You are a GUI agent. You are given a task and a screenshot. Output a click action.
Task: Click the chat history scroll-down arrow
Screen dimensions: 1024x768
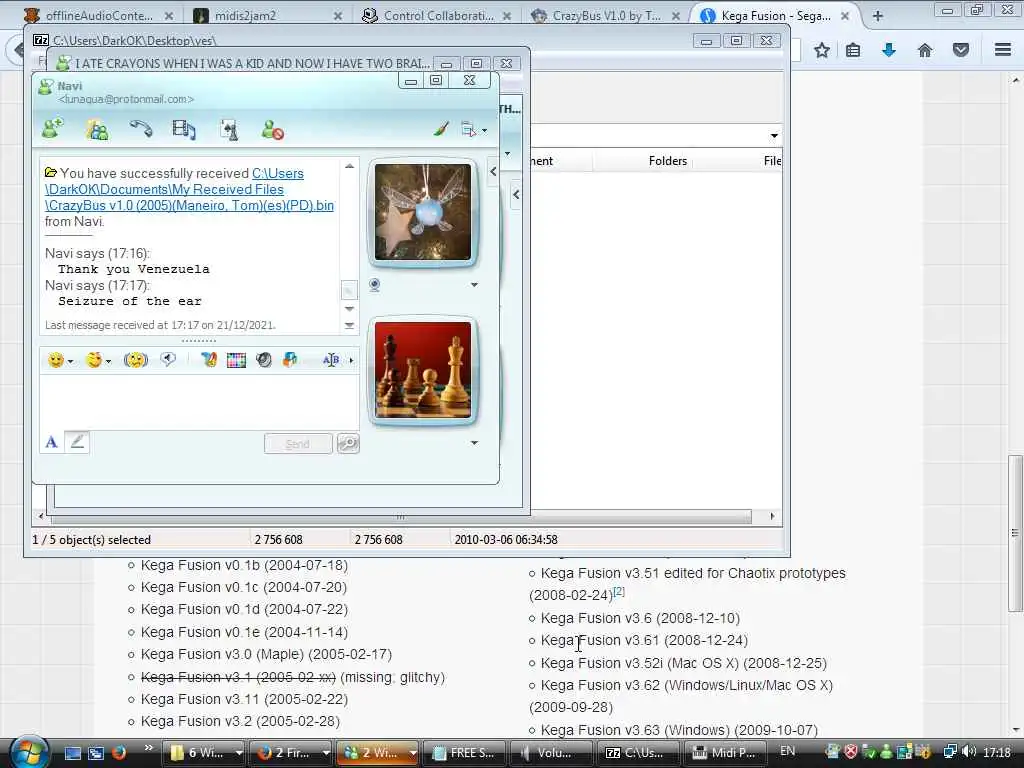[x=349, y=309]
